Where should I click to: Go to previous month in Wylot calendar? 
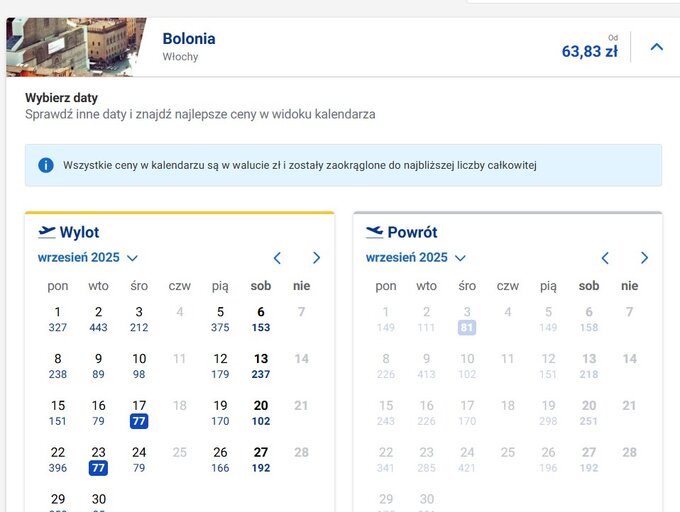278,258
